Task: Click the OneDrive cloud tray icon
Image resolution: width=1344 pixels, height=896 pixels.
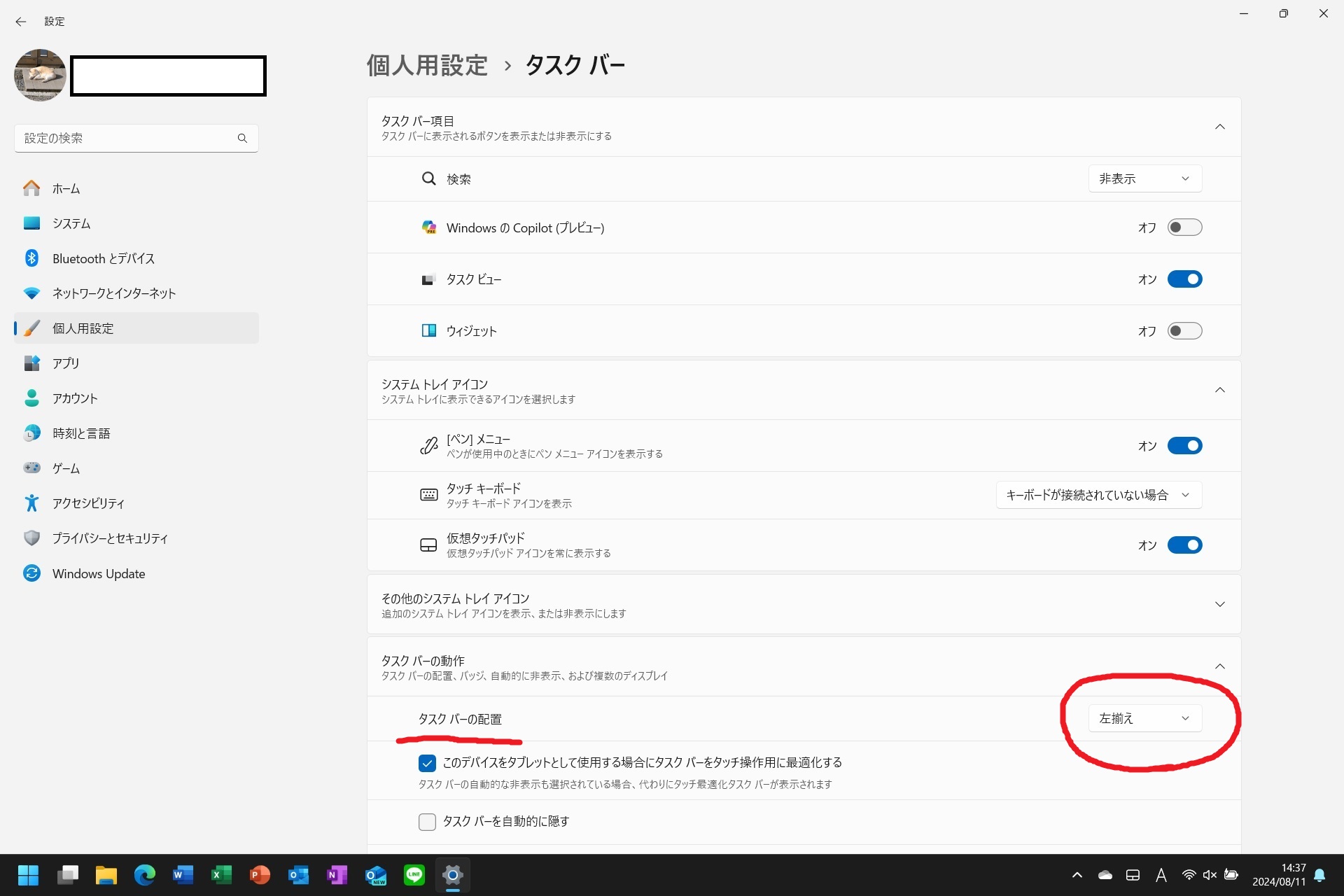Action: point(1105,875)
